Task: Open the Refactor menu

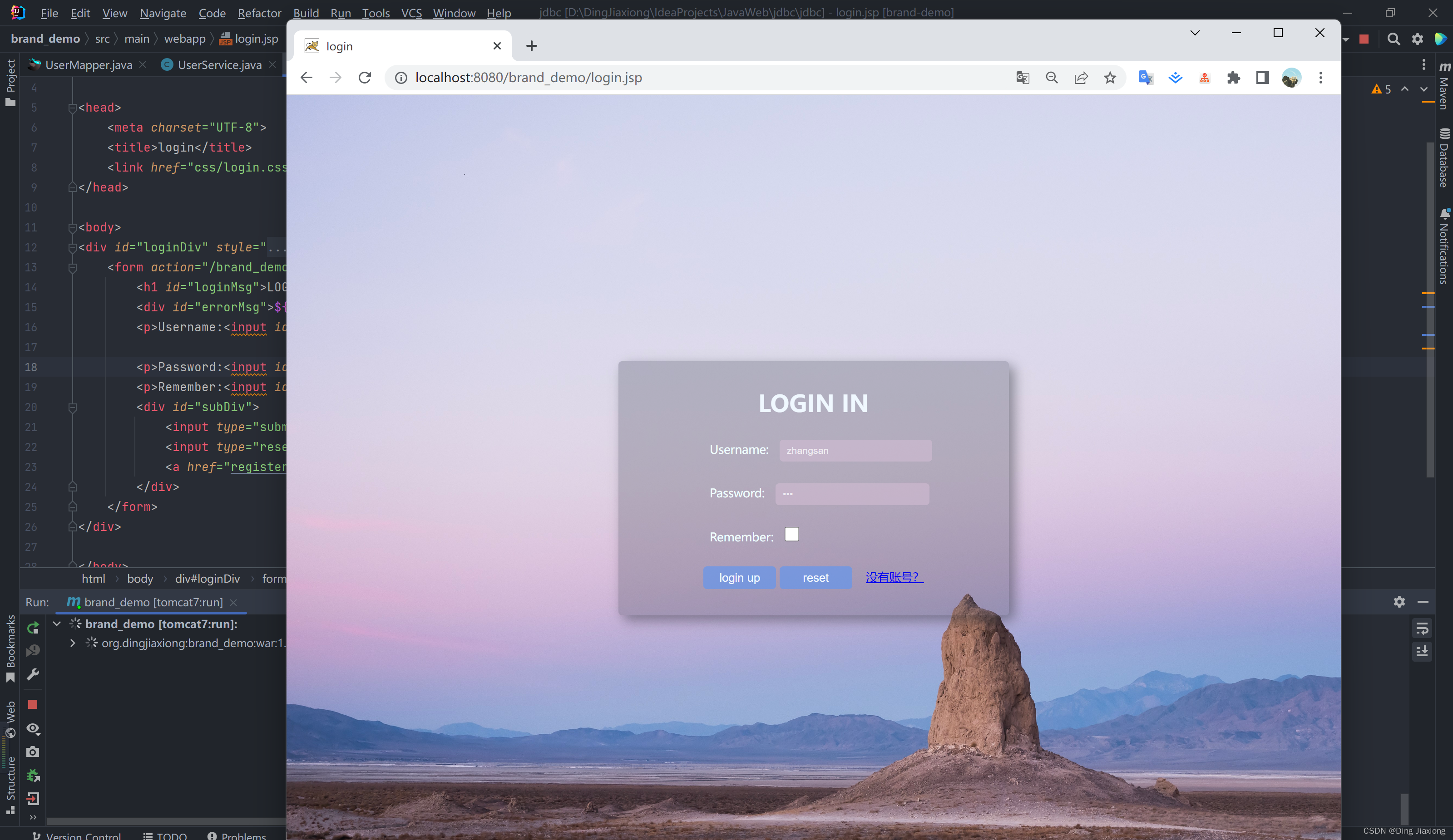Action: point(259,13)
